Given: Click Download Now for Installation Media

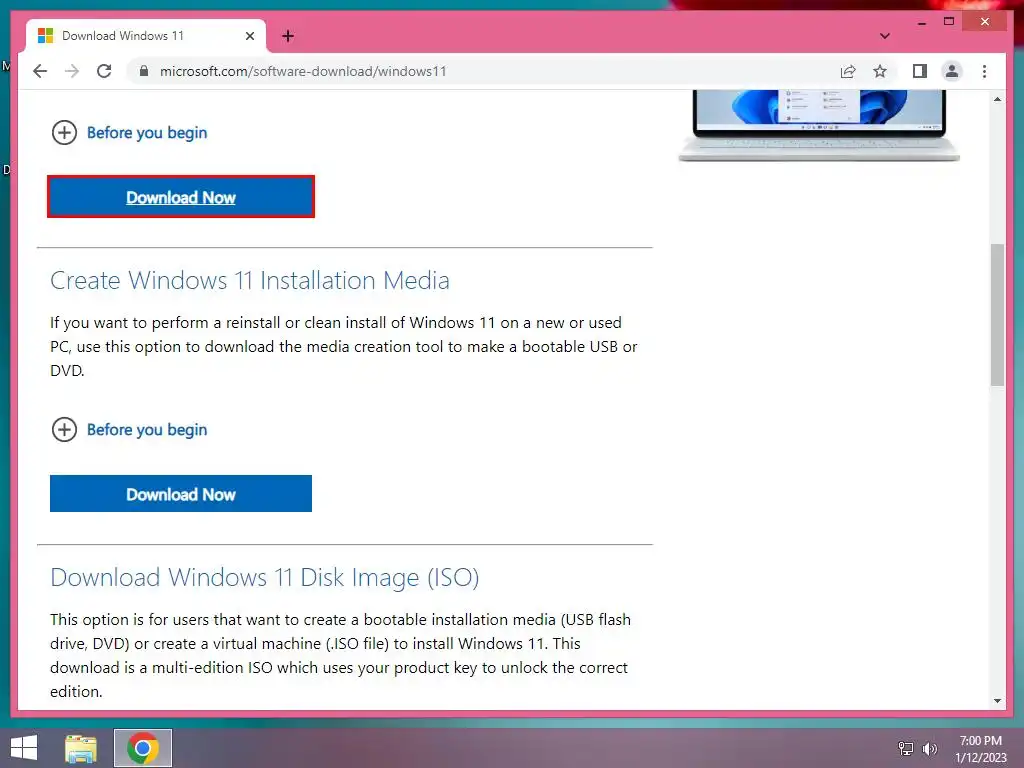Looking at the screenshot, I should click(x=181, y=494).
